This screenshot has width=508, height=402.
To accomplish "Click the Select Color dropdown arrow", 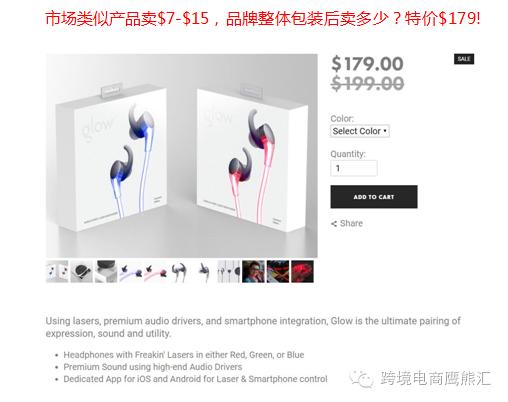I will pos(385,131).
